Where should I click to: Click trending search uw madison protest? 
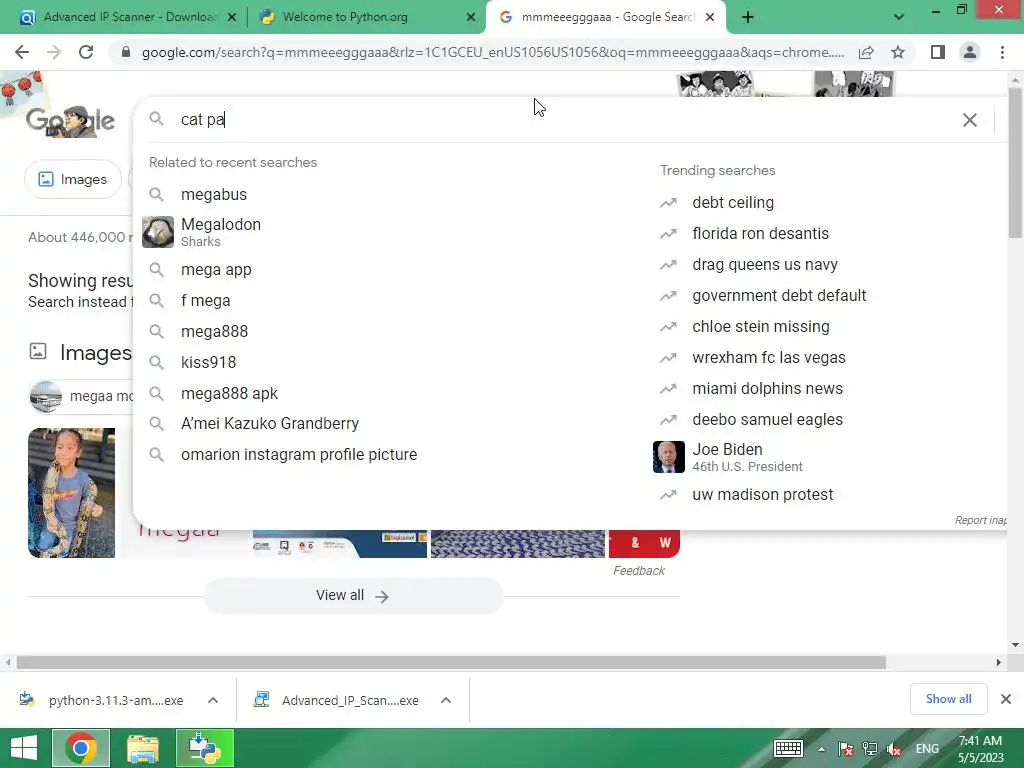click(762, 494)
